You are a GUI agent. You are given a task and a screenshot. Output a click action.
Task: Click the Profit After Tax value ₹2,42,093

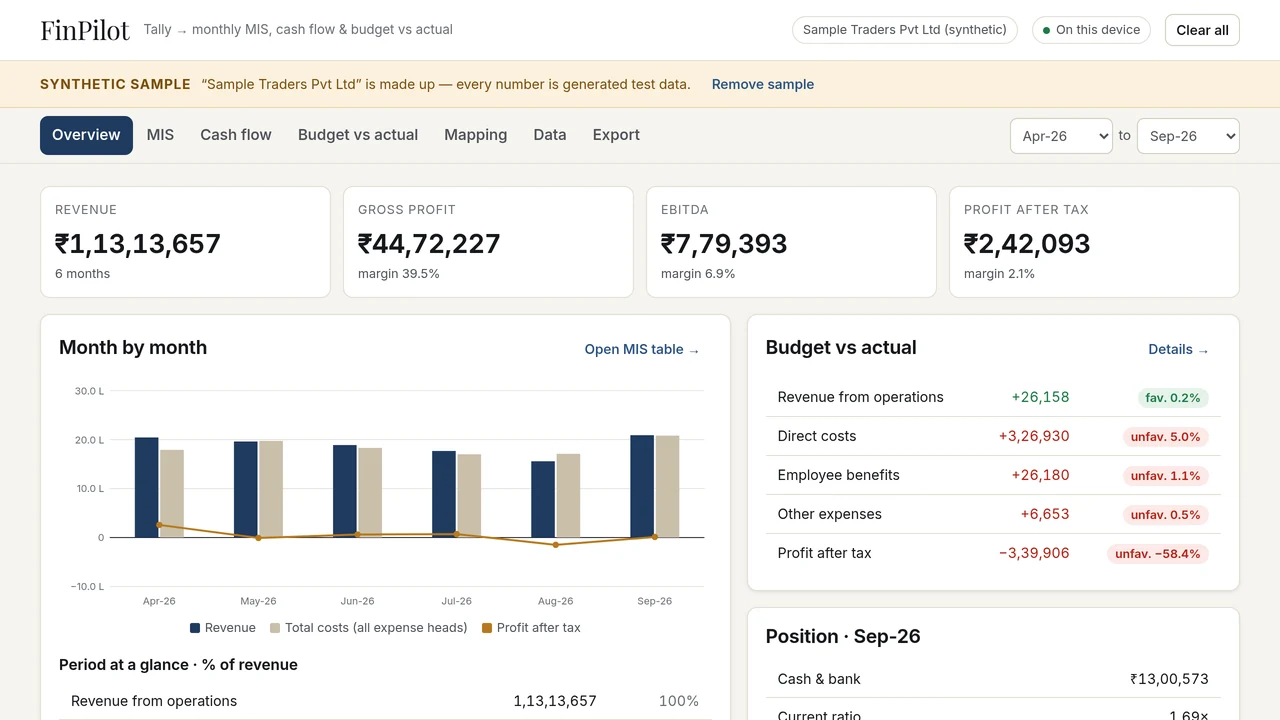(1027, 244)
